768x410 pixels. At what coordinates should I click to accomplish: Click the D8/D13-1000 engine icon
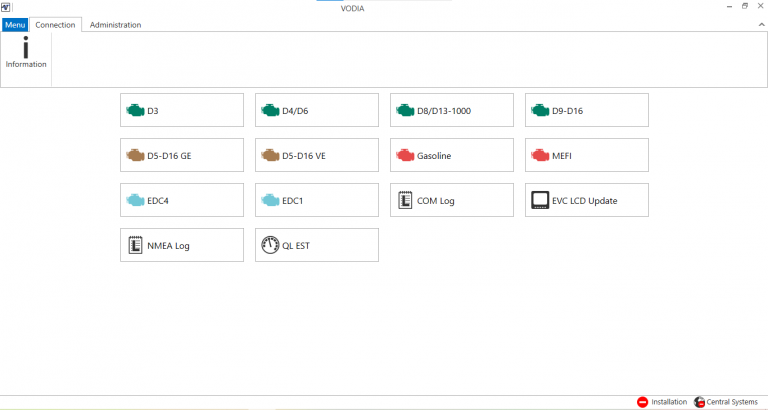pos(405,111)
